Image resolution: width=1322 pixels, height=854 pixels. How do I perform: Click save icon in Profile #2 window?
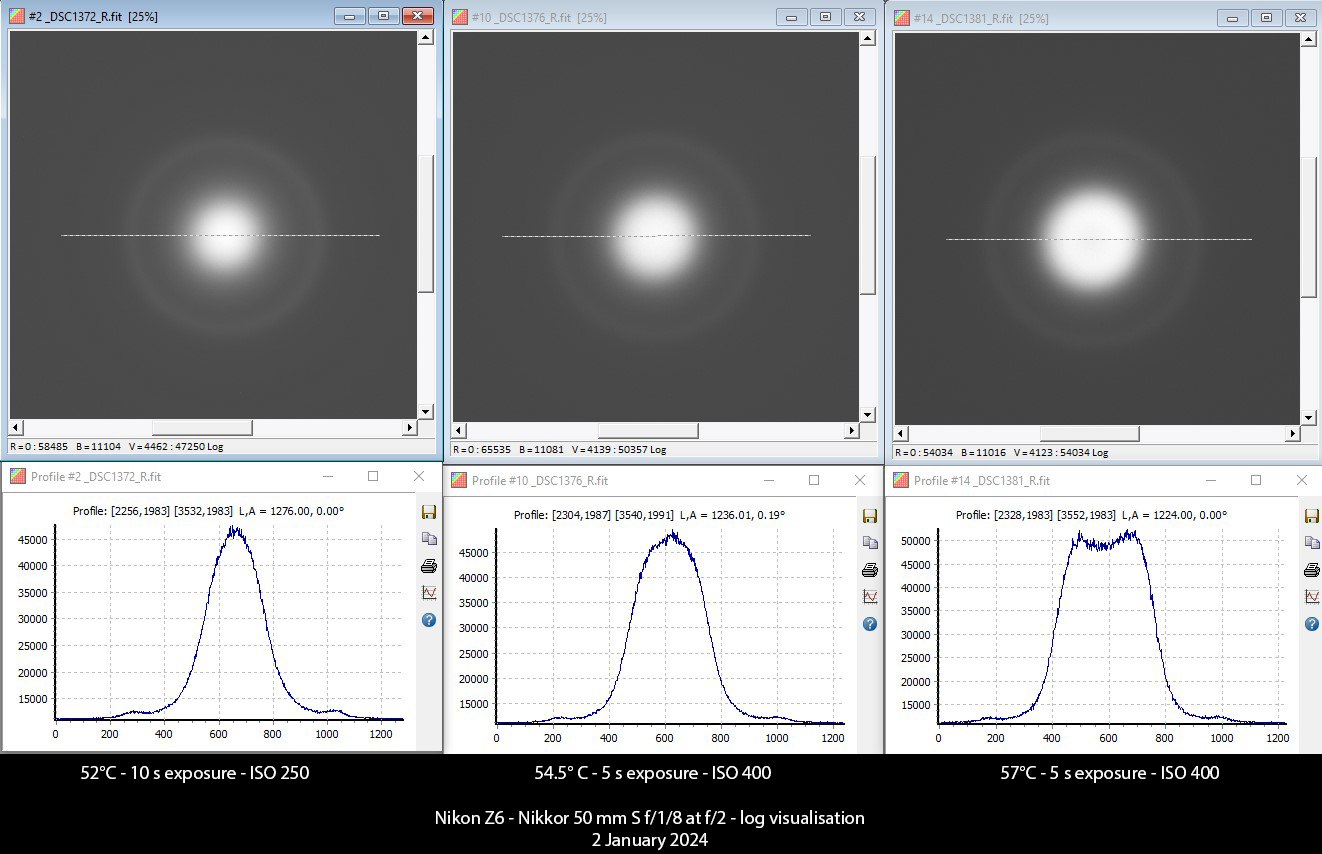click(429, 512)
